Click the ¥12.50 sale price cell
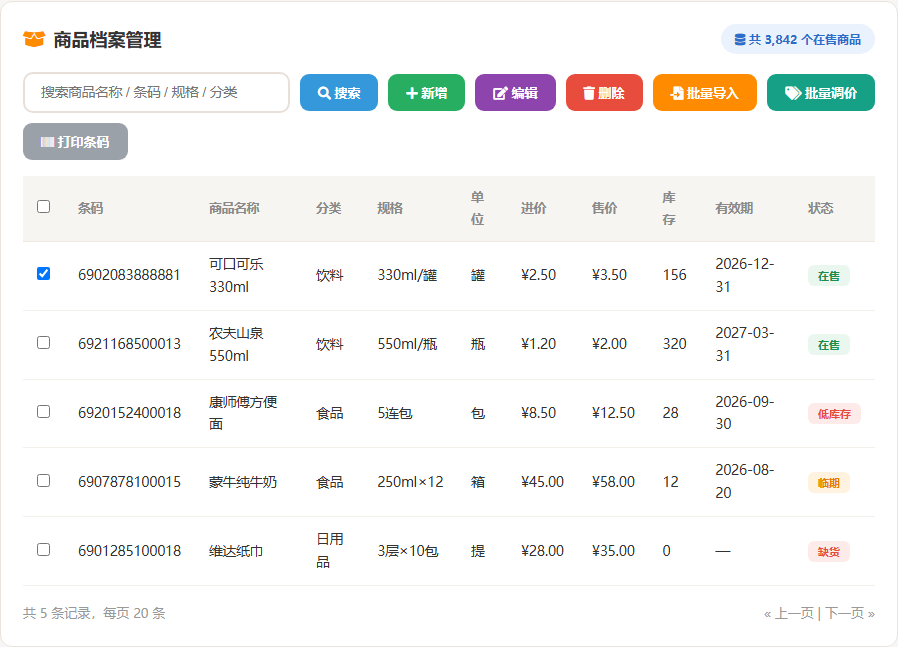 pos(613,413)
